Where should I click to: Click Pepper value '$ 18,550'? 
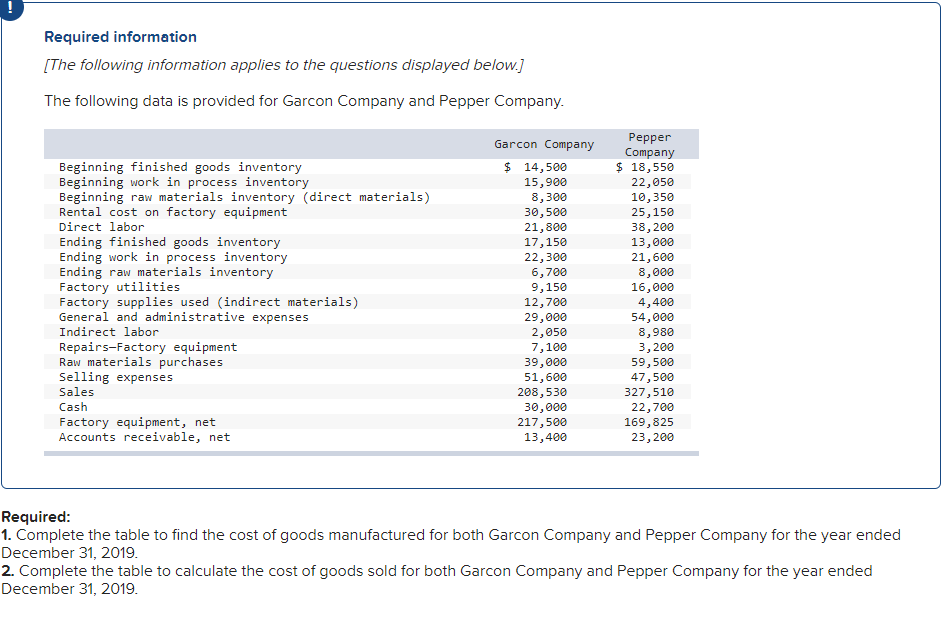point(644,167)
